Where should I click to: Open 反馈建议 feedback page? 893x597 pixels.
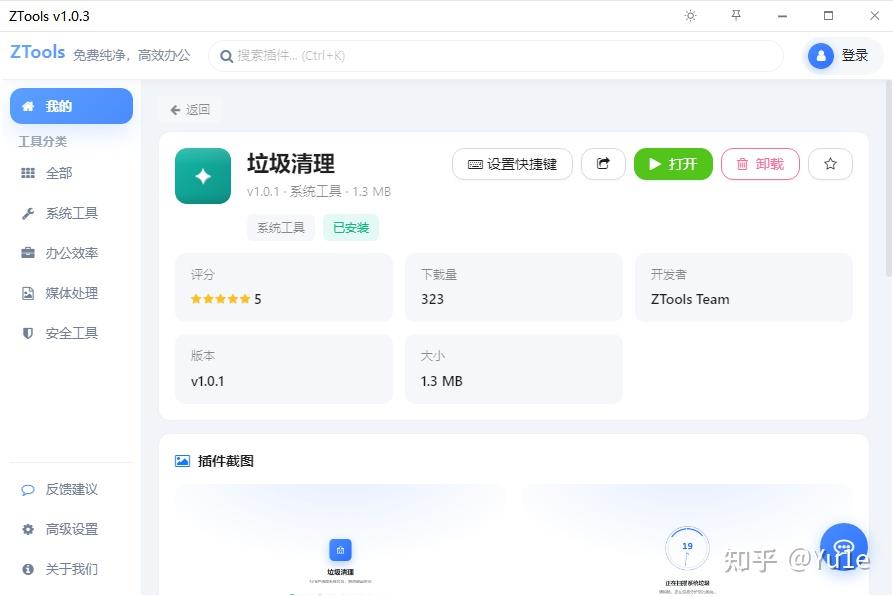coord(71,489)
